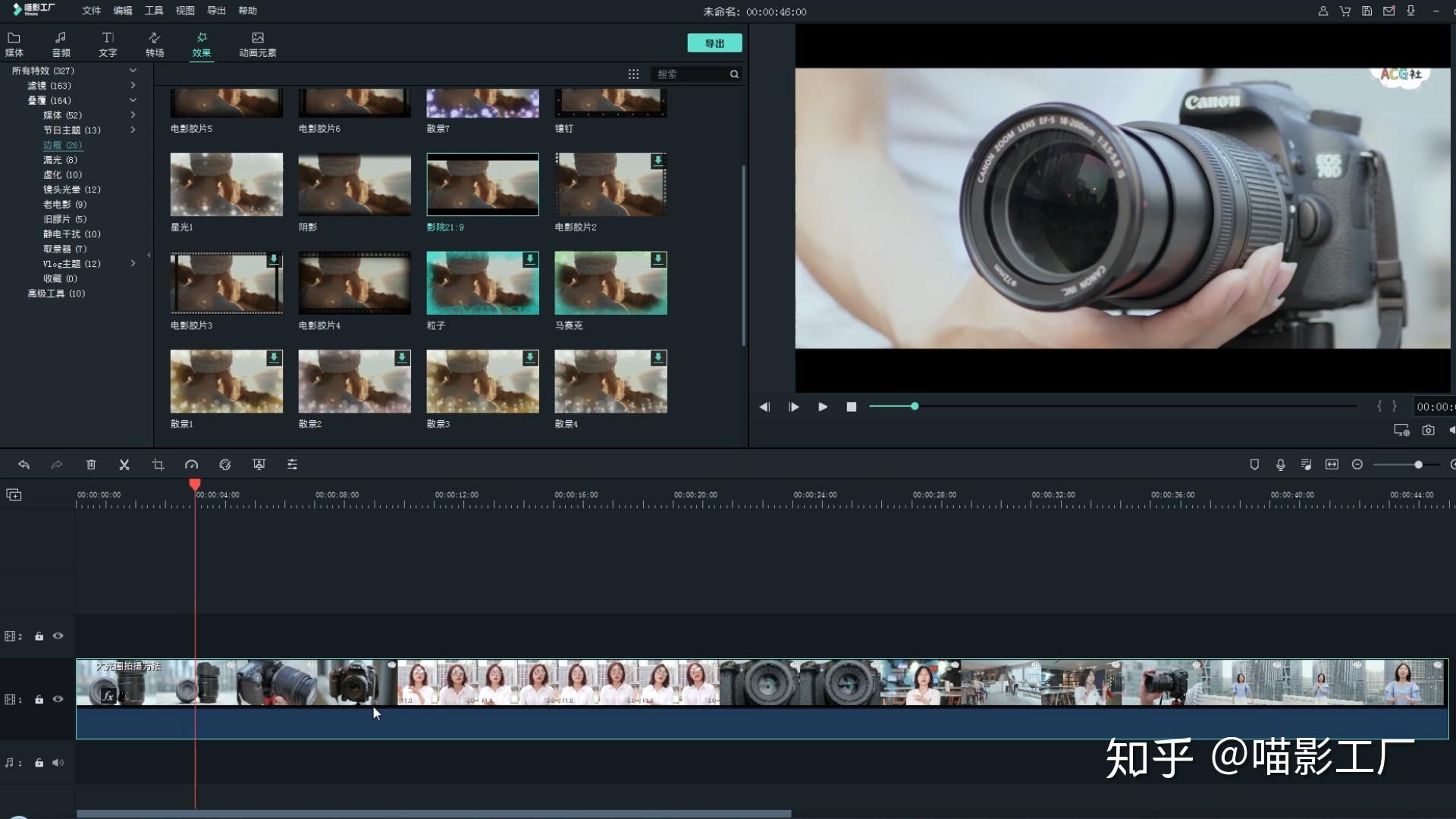
Task: Open the speed adjustment icon
Action: tap(191, 464)
